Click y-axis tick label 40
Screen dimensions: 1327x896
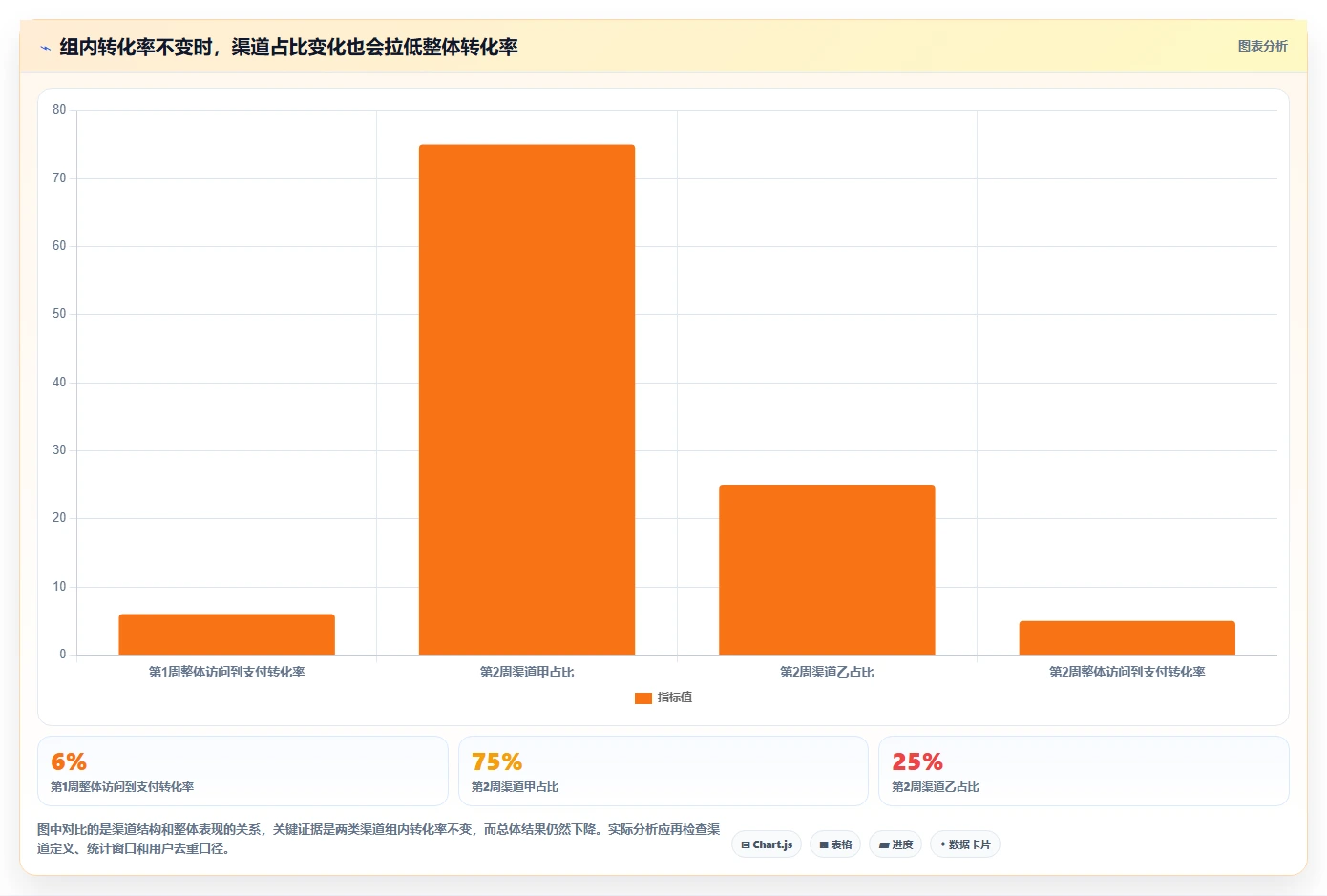coord(59,383)
